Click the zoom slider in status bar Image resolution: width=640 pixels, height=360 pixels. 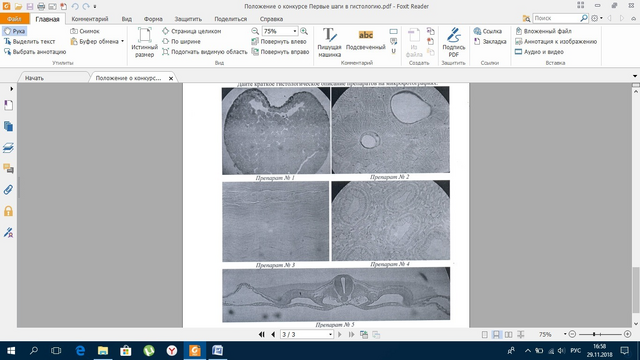pyautogui.click(x=600, y=334)
